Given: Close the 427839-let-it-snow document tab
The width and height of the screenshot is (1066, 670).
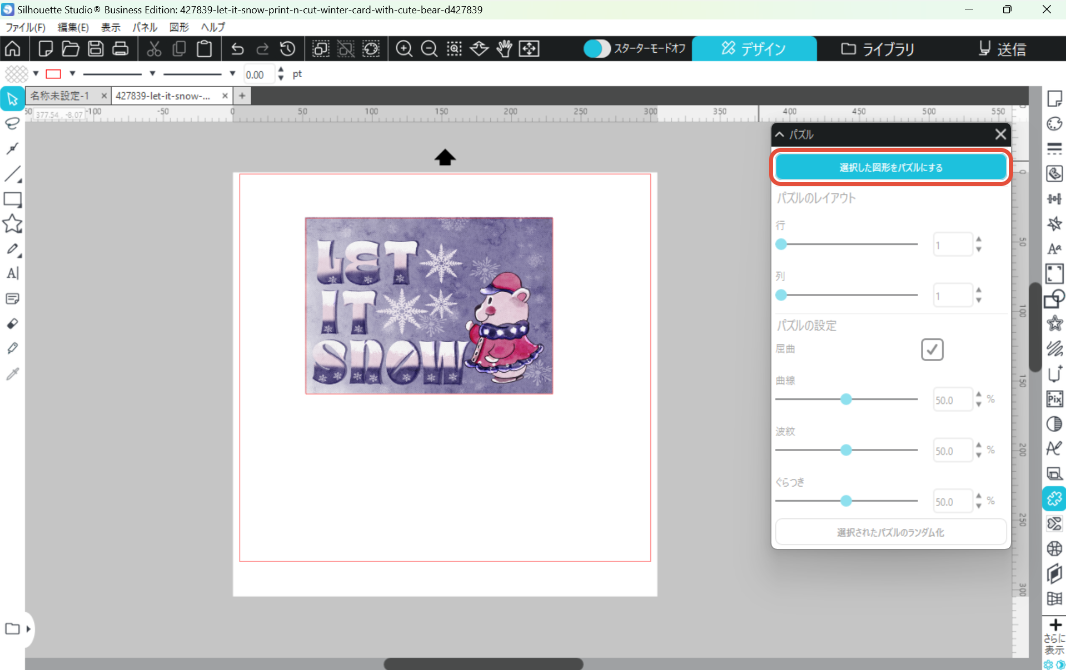Looking at the screenshot, I should coord(225,96).
